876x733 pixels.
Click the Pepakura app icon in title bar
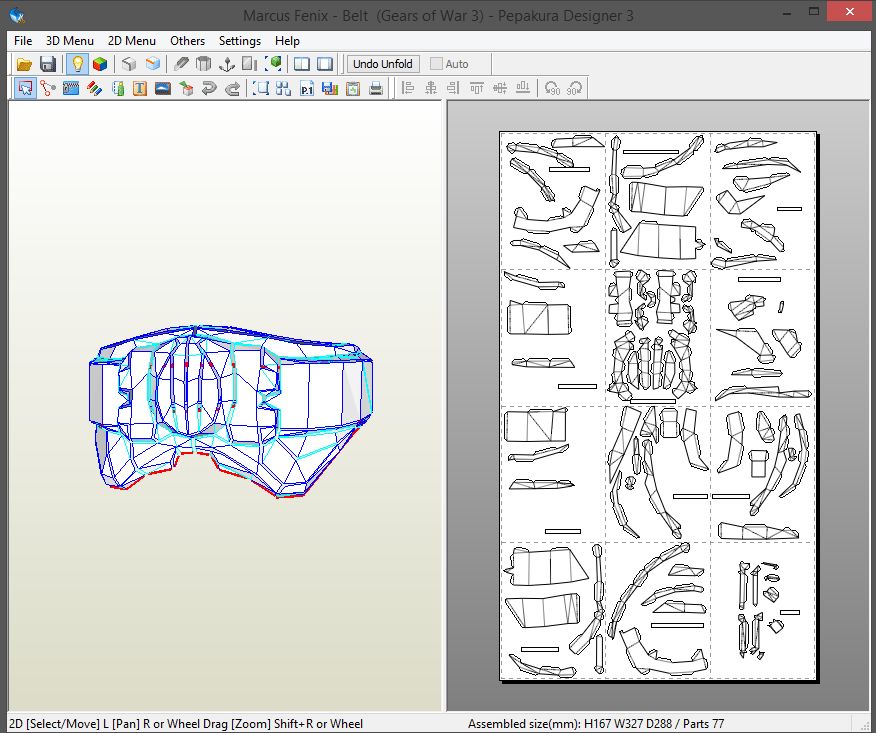(x=17, y=15)
